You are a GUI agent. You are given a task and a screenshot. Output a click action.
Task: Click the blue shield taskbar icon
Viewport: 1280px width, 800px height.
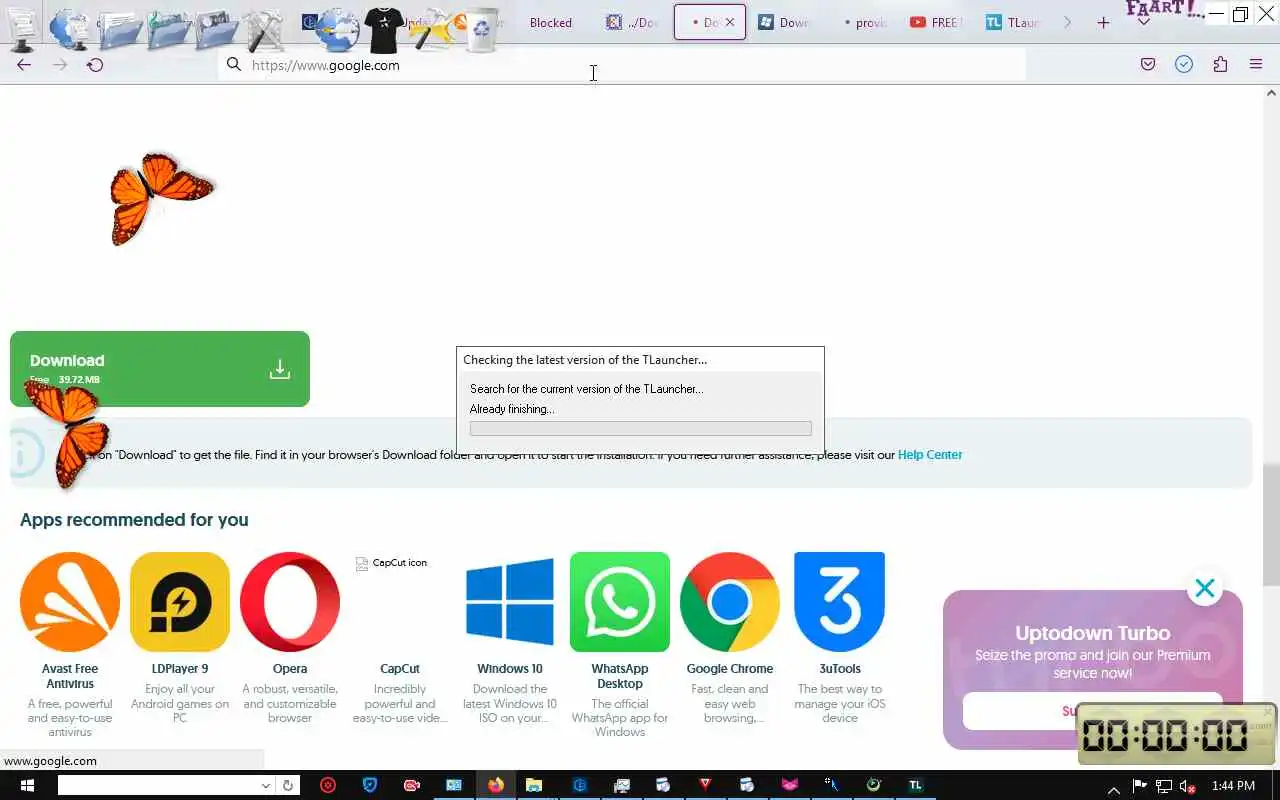click(370, 786)
